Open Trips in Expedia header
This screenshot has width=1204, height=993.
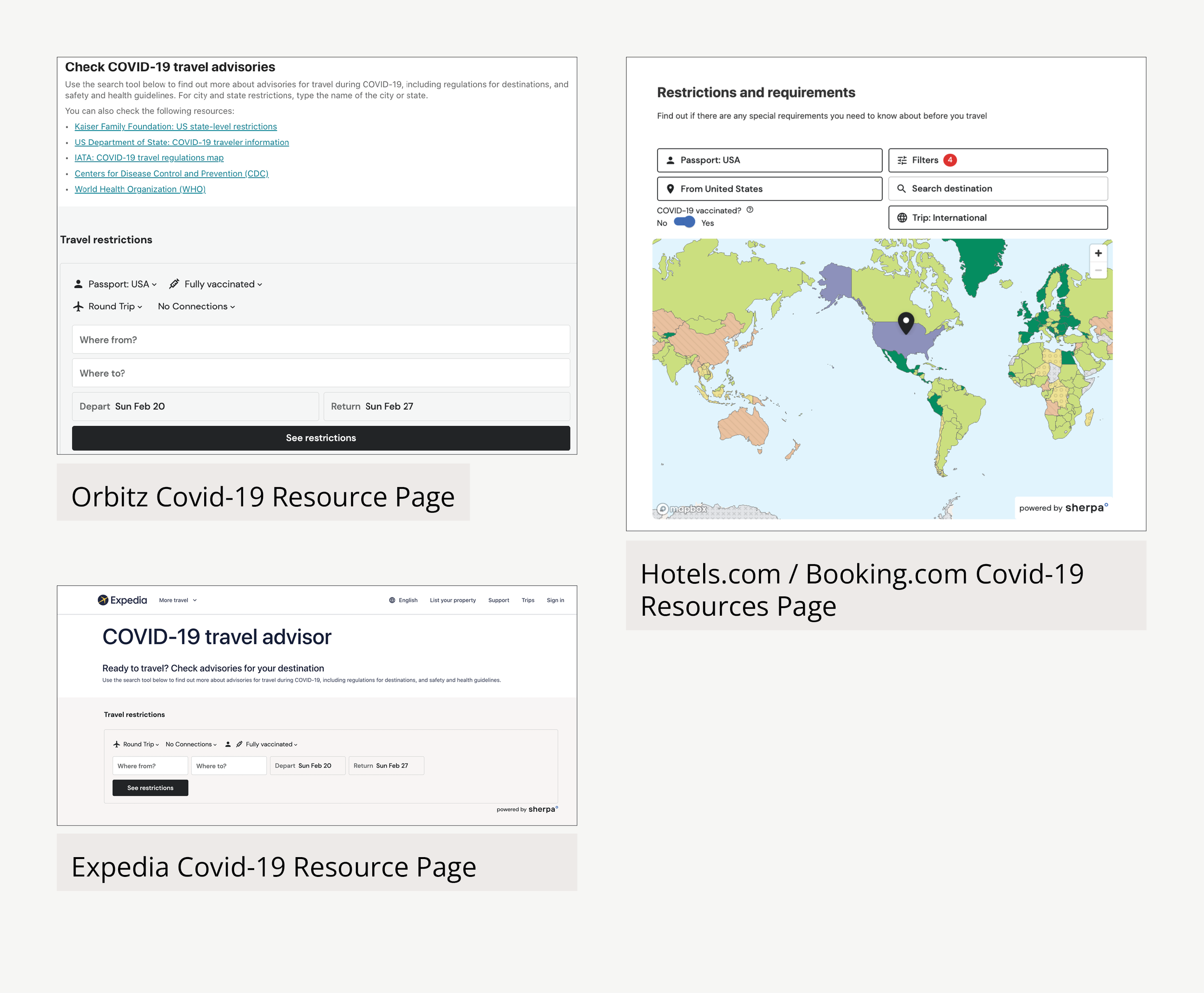tap(528, 600)
